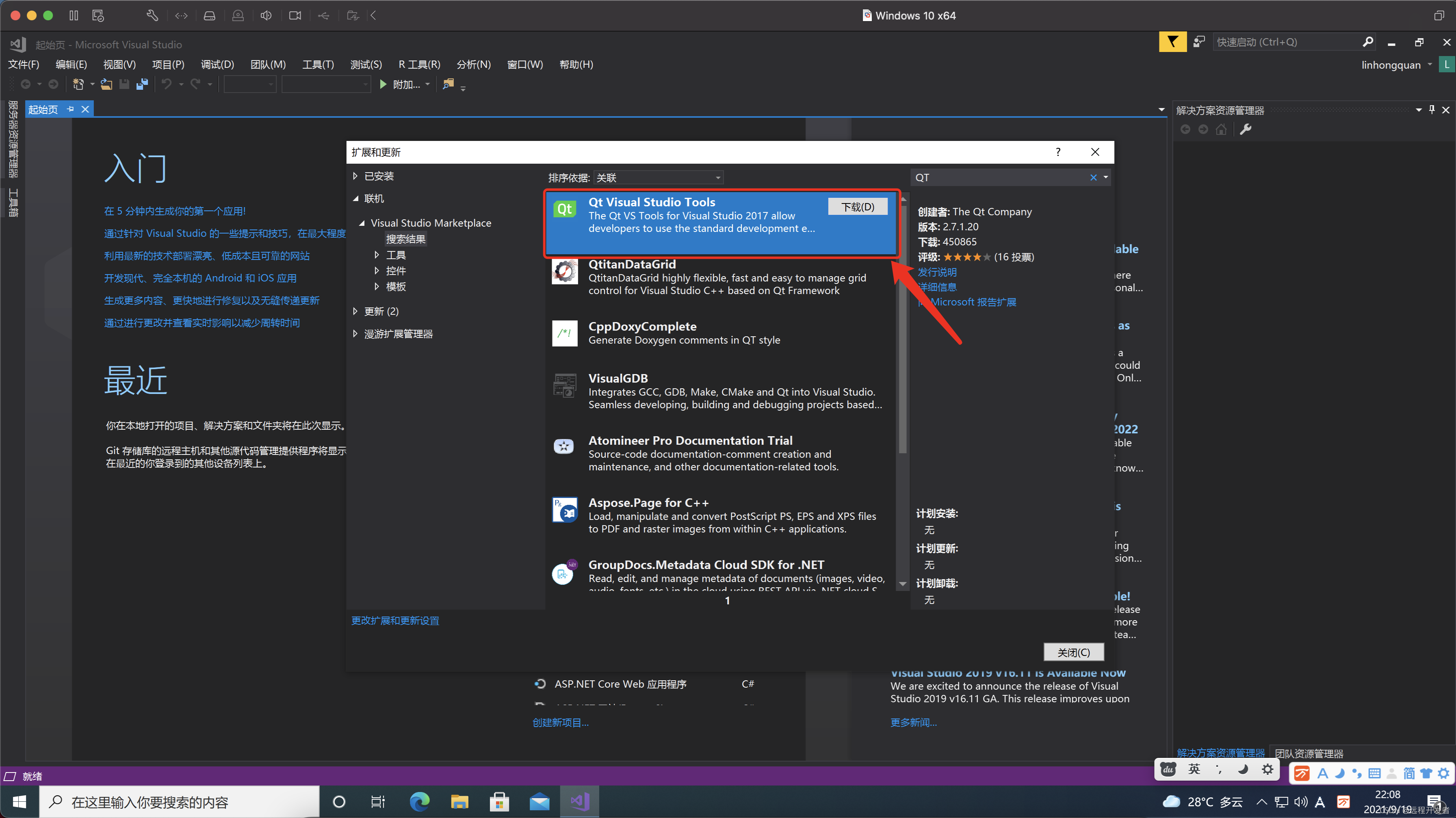Click the New Project toolbar icon
The width and height of the screenshot is (1456, 818).
(78, 84)
